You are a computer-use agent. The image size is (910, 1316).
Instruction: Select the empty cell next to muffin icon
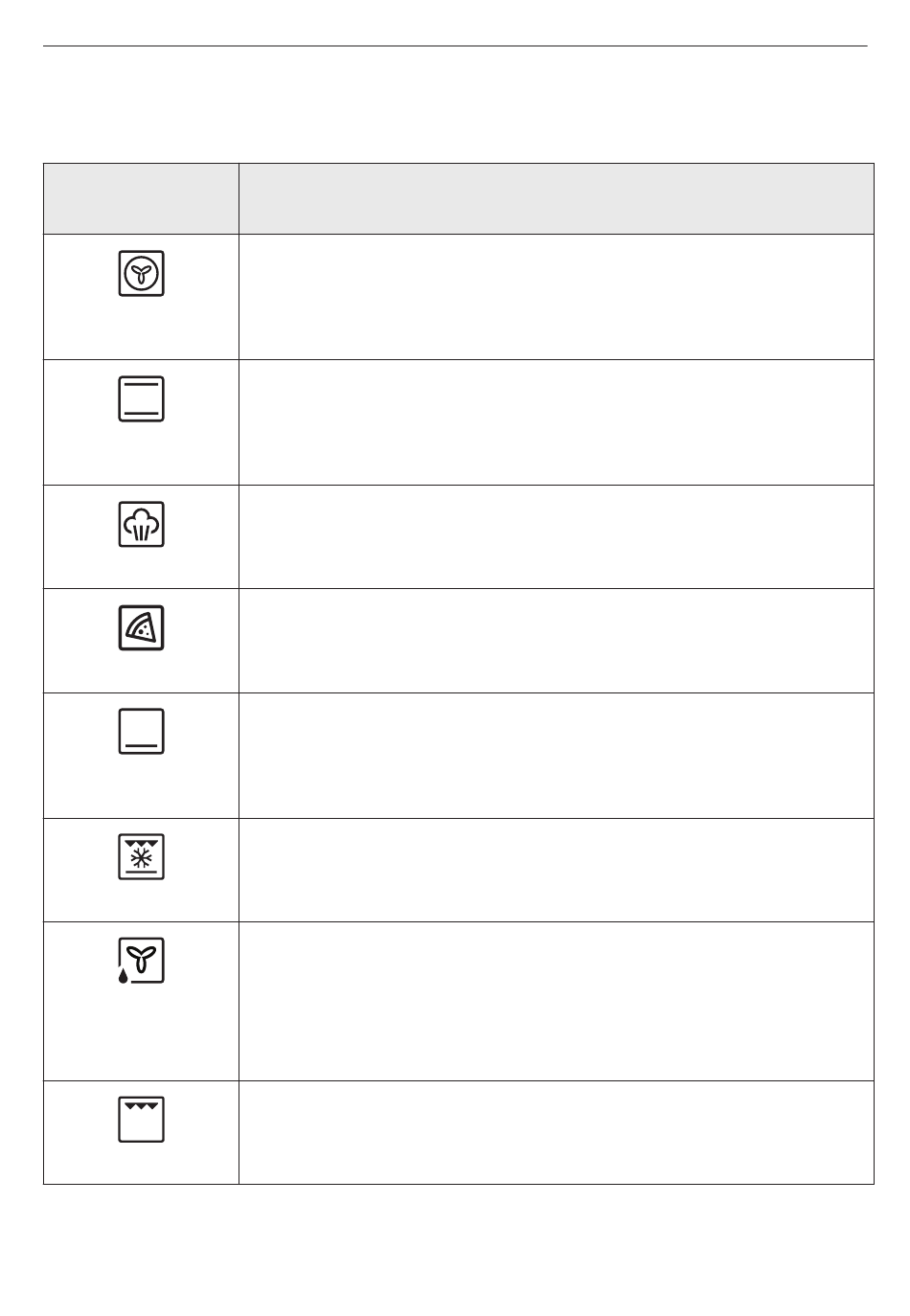tap(557, 537)
